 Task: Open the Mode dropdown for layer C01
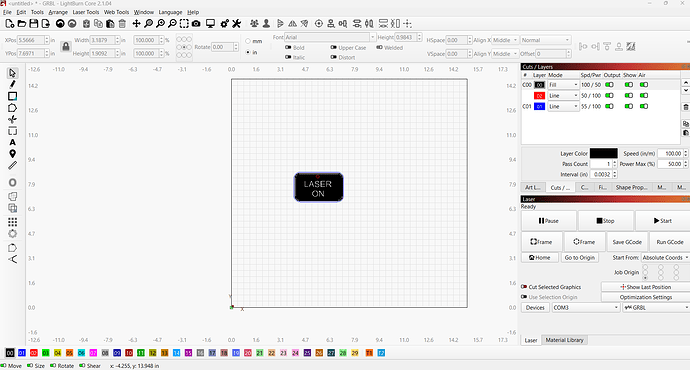pos(563,106)
